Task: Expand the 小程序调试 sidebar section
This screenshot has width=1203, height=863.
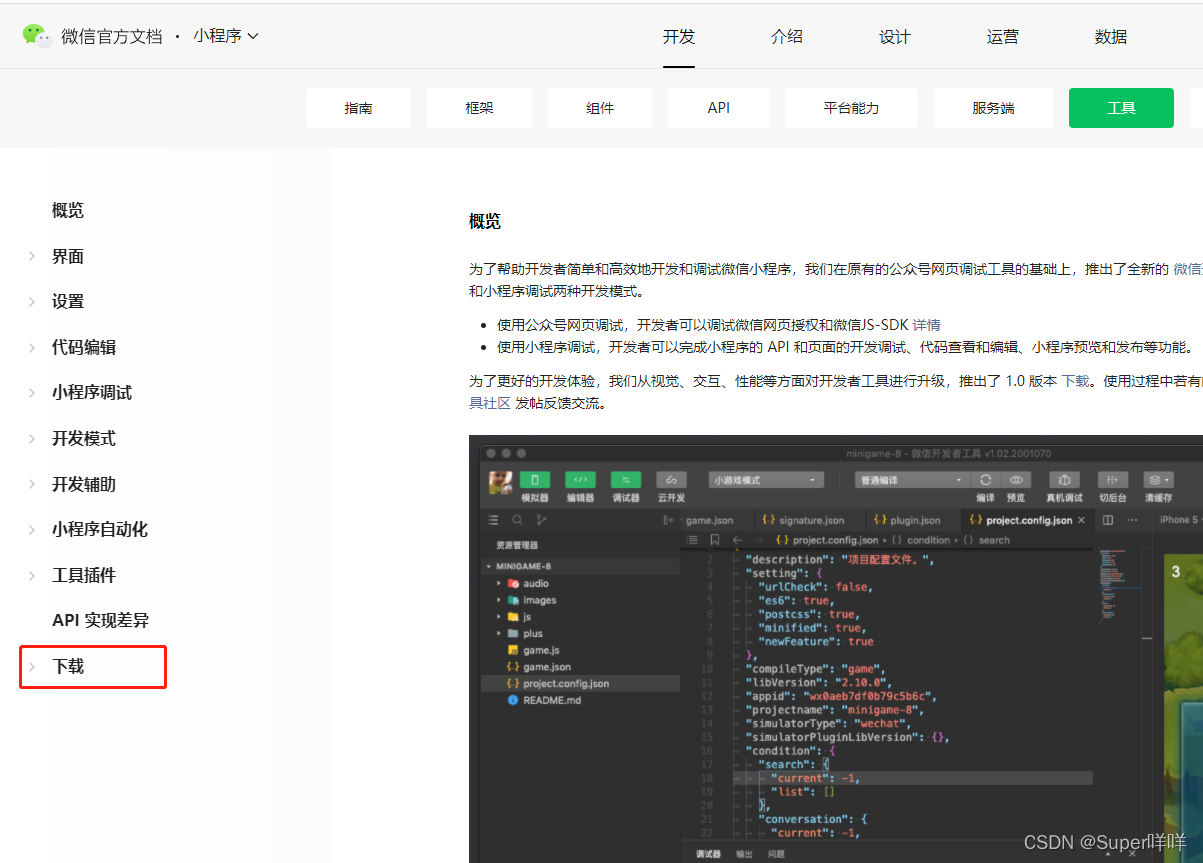Action: tap(92, 393)
